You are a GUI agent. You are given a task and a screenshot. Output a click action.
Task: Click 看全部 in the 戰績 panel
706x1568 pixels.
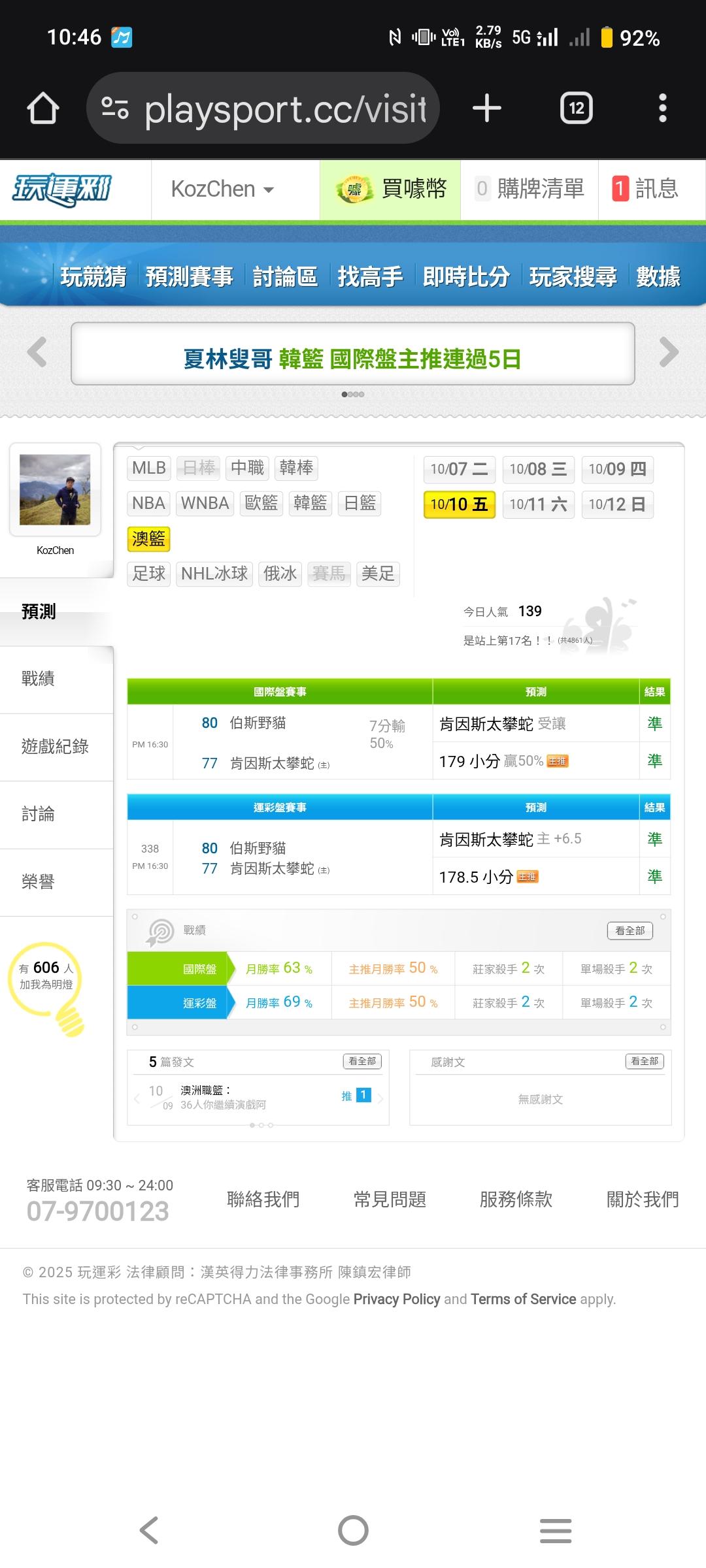pos(630,930)
